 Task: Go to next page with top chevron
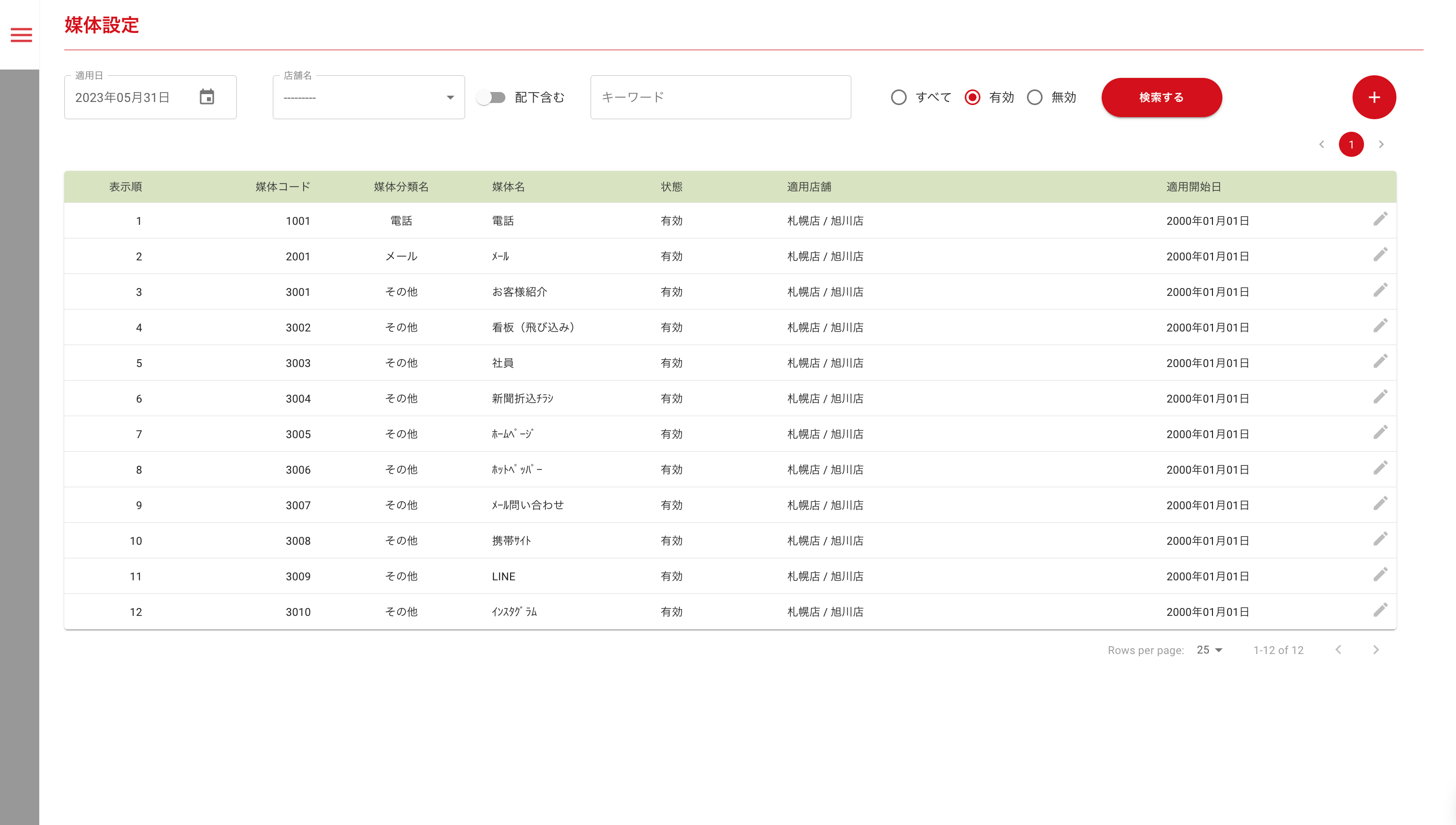[1381, 144]
